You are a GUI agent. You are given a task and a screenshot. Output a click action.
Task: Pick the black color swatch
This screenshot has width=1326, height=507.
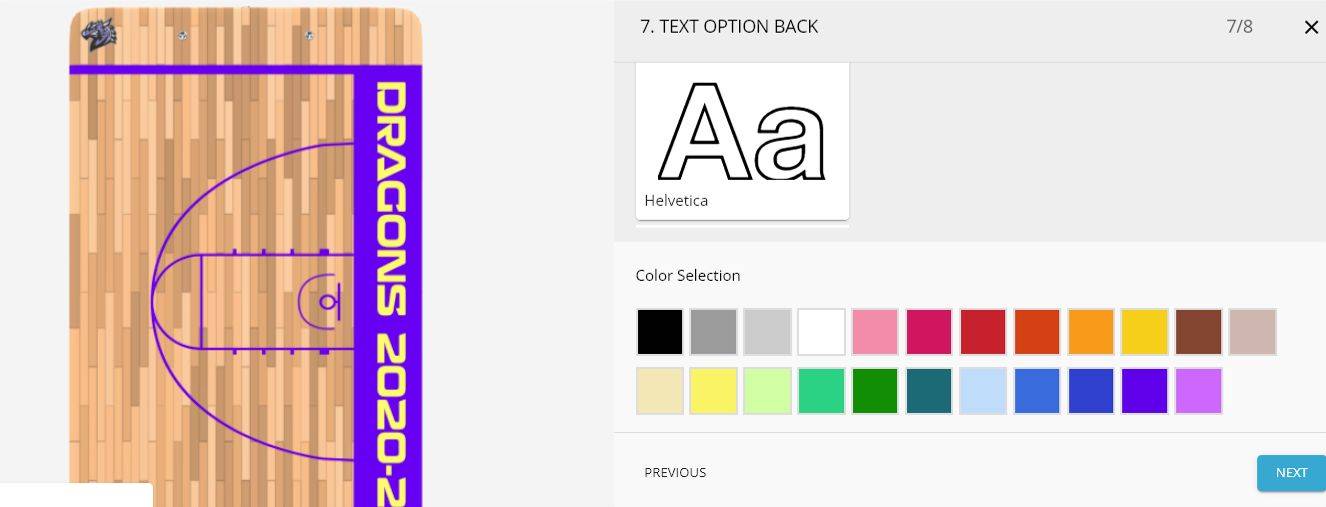coord(660,332)
